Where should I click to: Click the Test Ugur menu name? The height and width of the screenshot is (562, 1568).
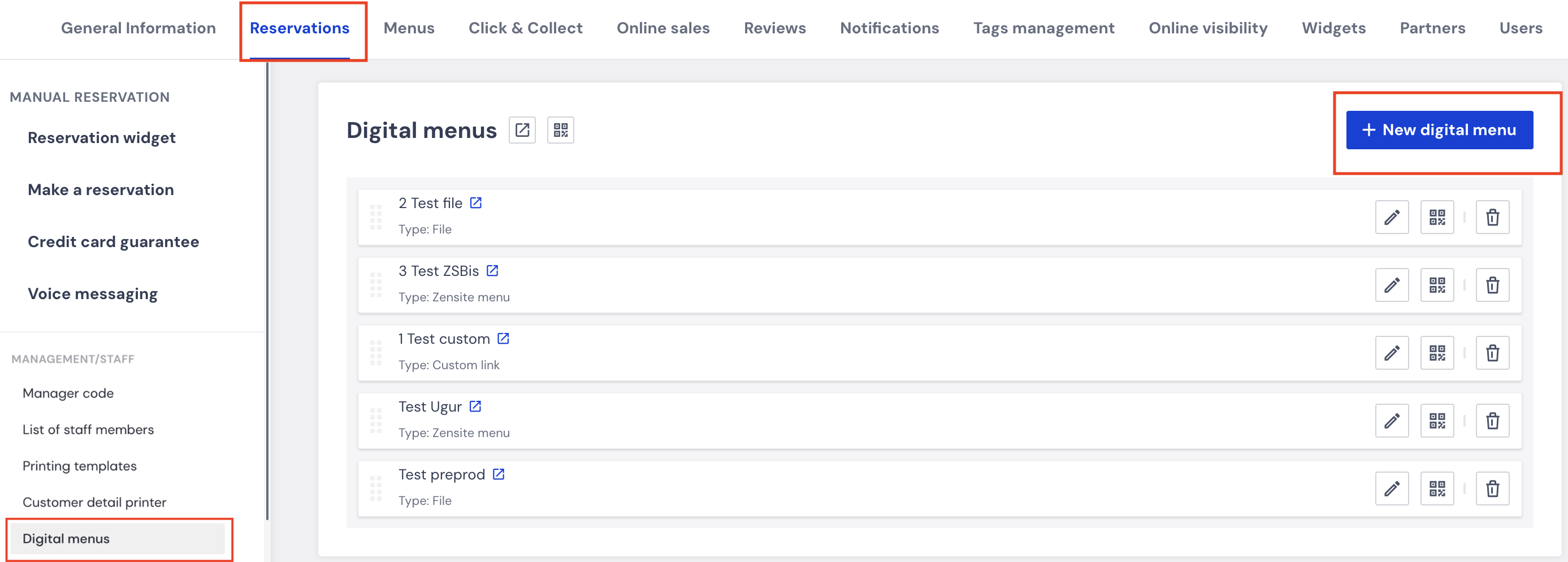pos(430,407)
